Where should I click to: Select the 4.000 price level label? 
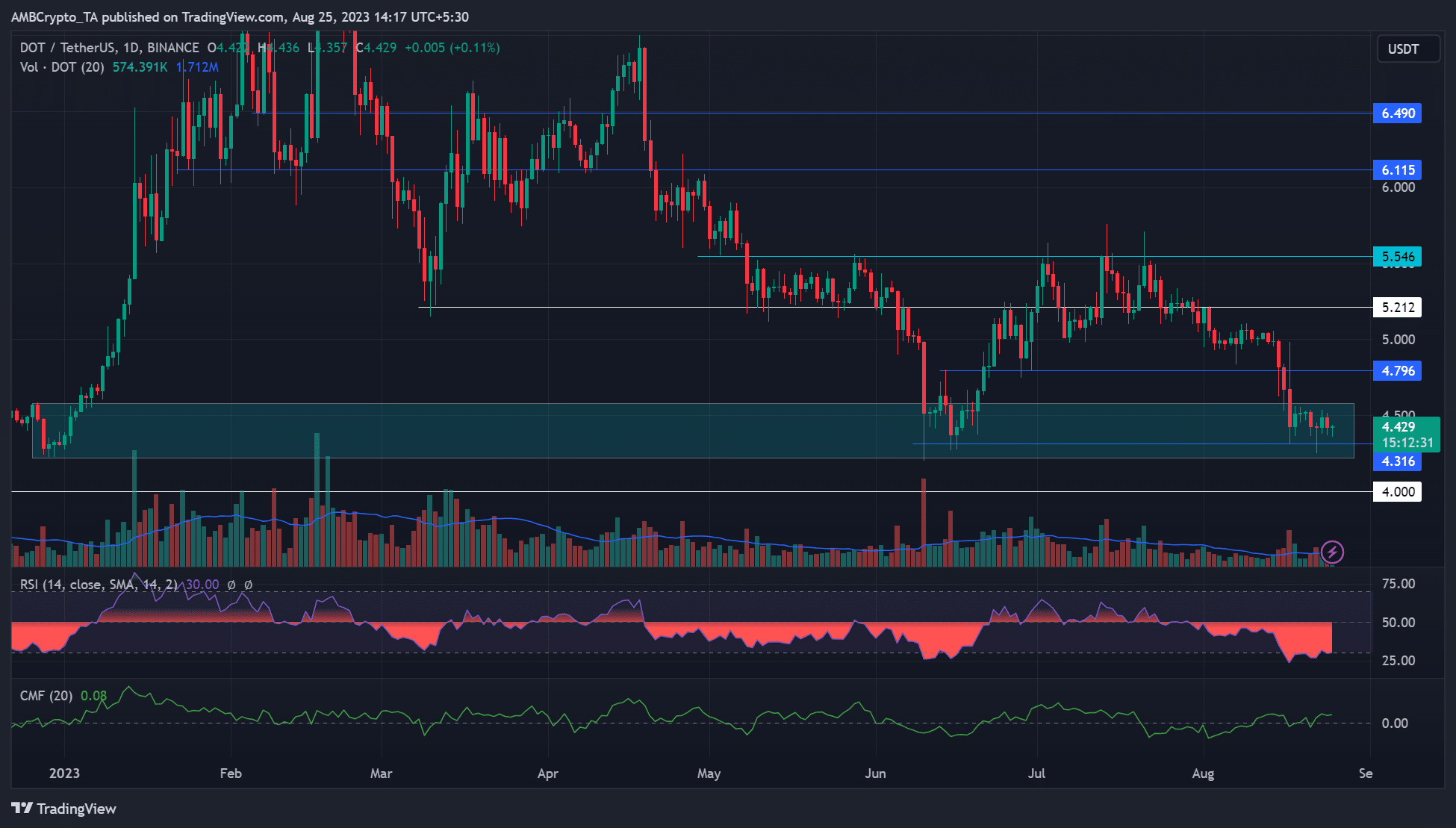click(x=1397, y=492)
